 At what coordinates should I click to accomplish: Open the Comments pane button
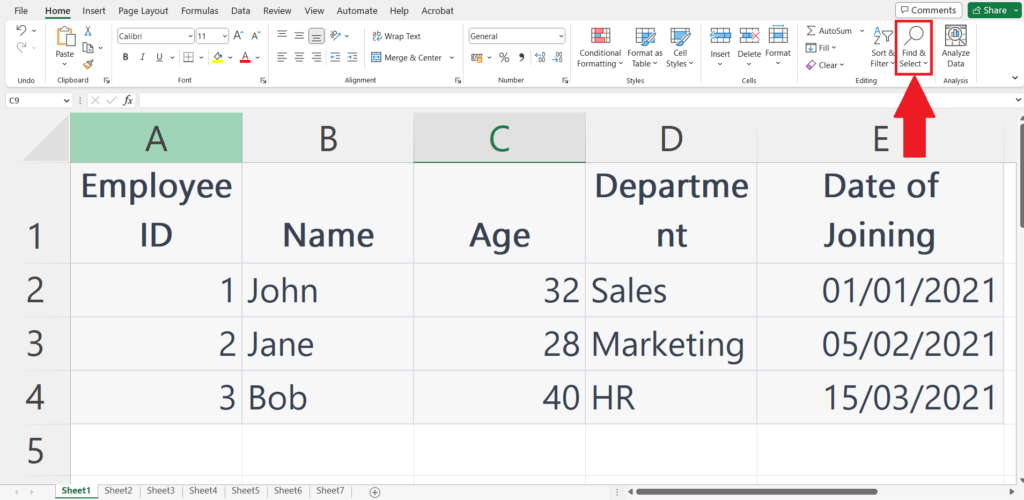click(928, 10)
